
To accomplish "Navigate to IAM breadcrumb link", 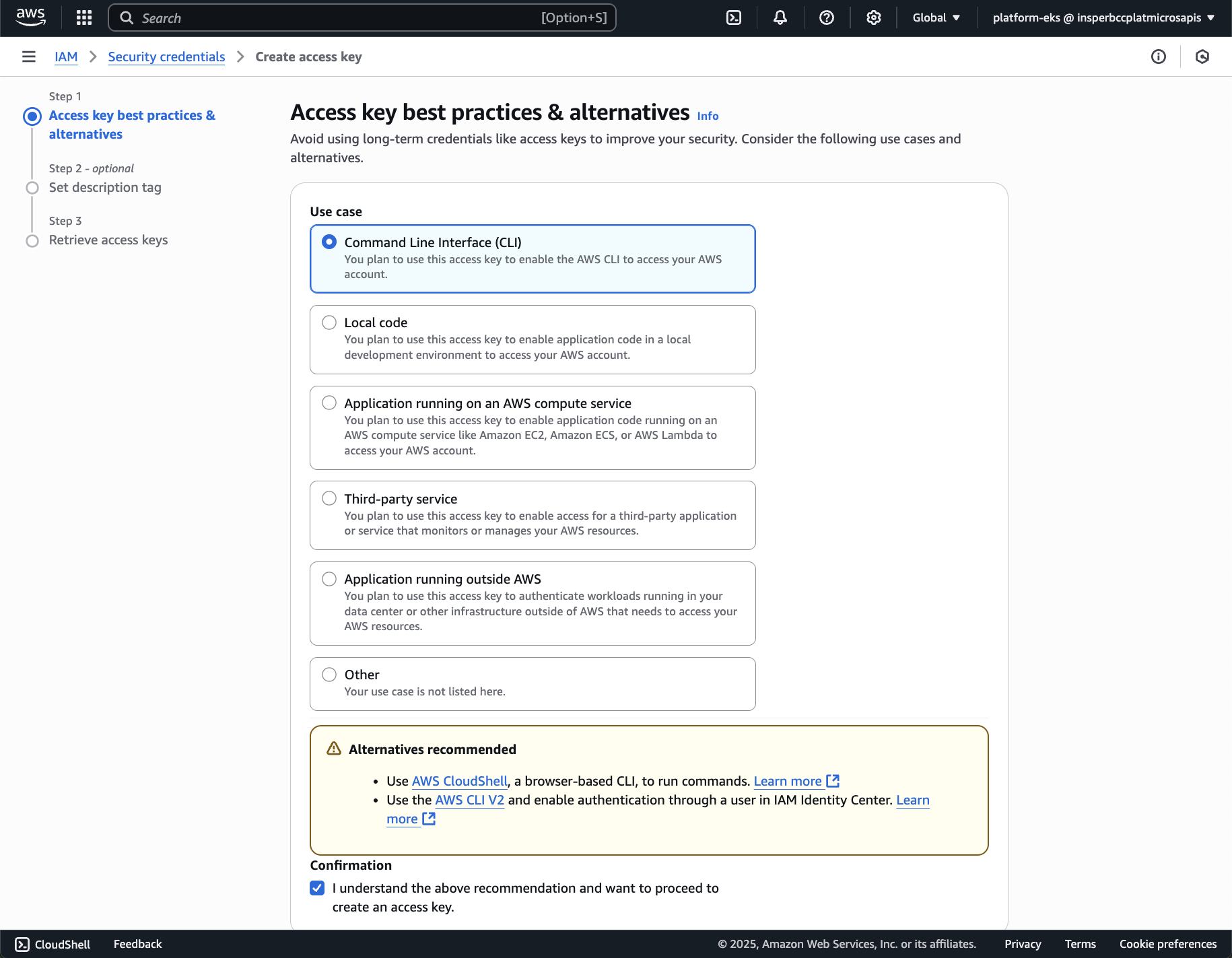I will coord(66,57).
